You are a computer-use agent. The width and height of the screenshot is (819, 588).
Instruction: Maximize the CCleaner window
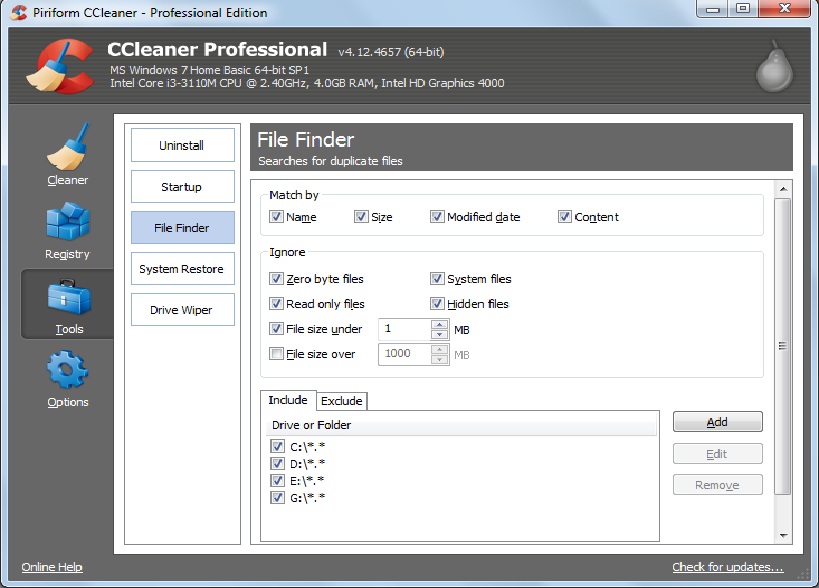click(743, 9)
